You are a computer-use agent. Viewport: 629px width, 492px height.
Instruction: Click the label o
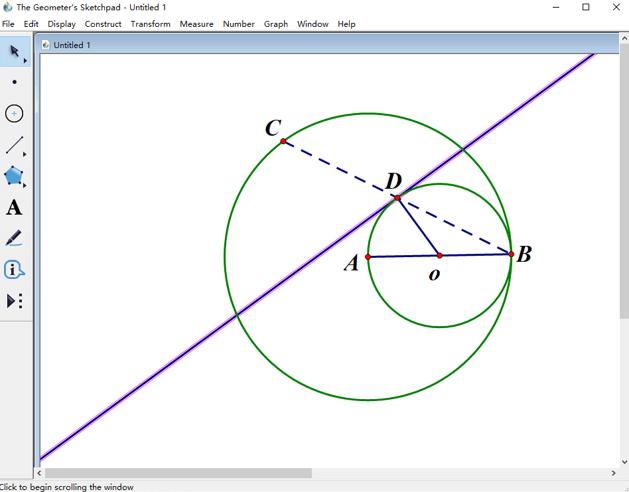tap(434, 274)
